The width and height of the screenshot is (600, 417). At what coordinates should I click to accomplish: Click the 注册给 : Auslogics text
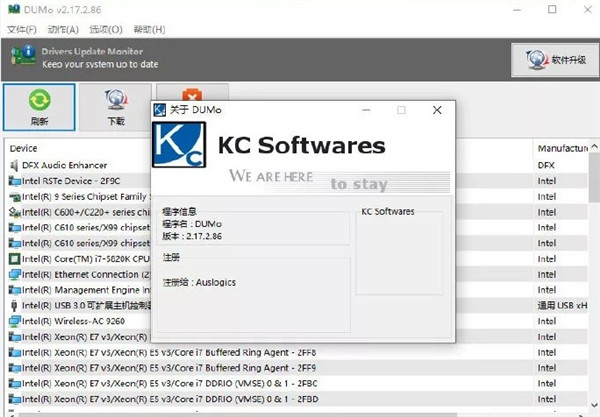point(199,283)
